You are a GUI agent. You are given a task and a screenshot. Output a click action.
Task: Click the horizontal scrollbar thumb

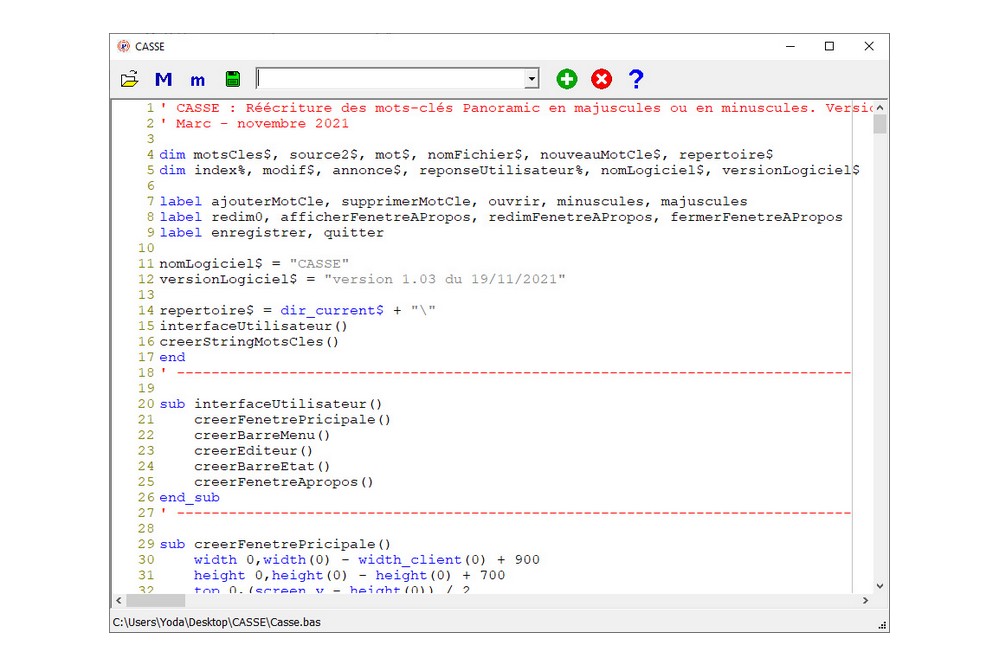[156, 600]
